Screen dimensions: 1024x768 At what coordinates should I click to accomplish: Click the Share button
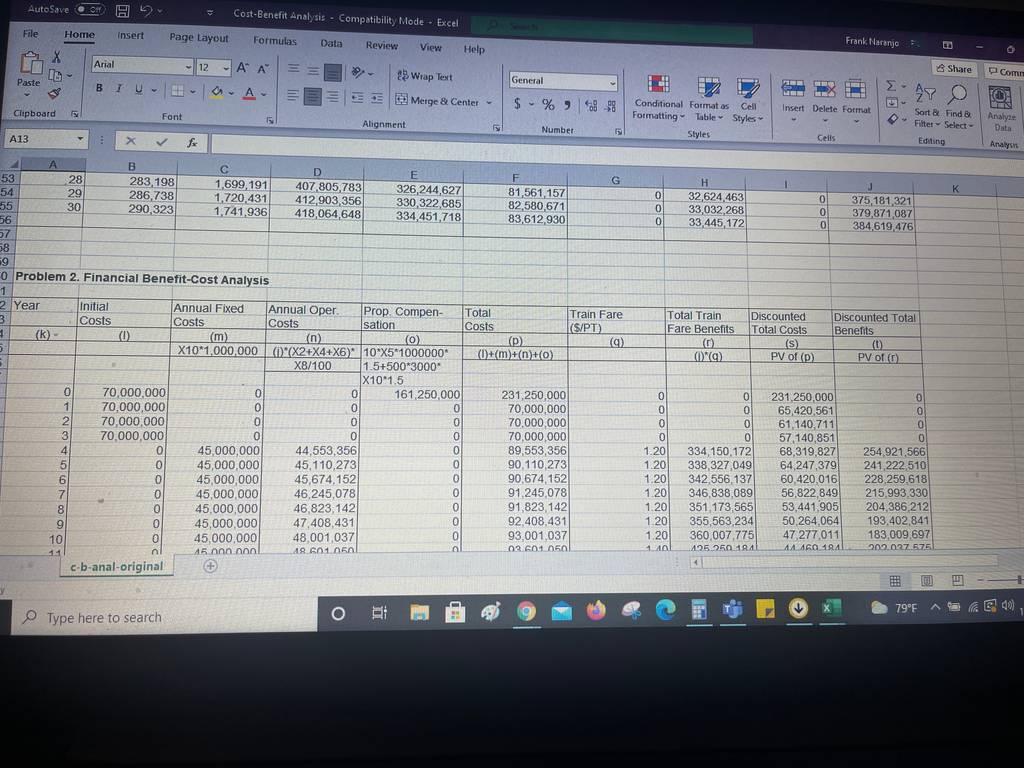(953, 69)
